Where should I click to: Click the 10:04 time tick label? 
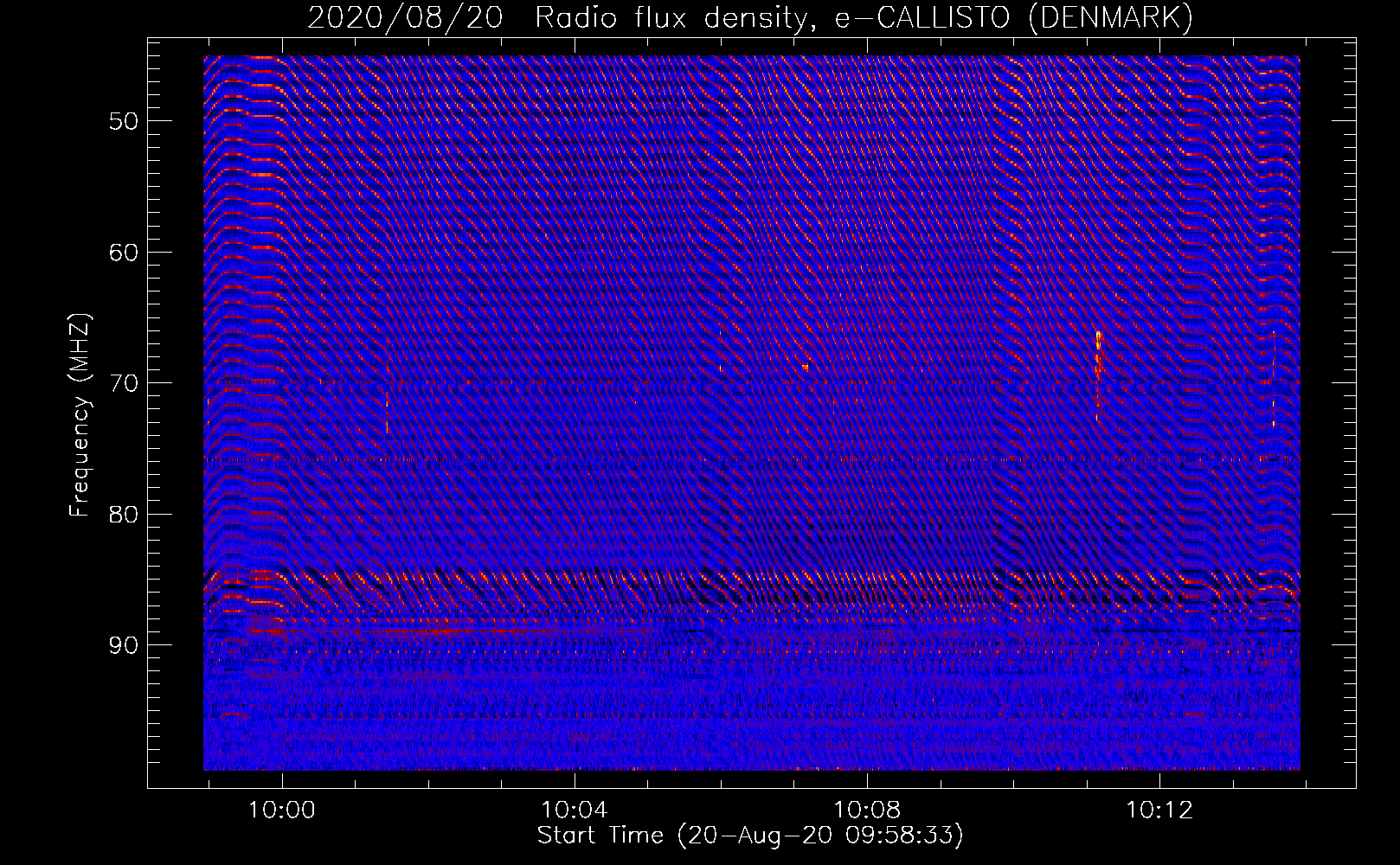[574, 811]
